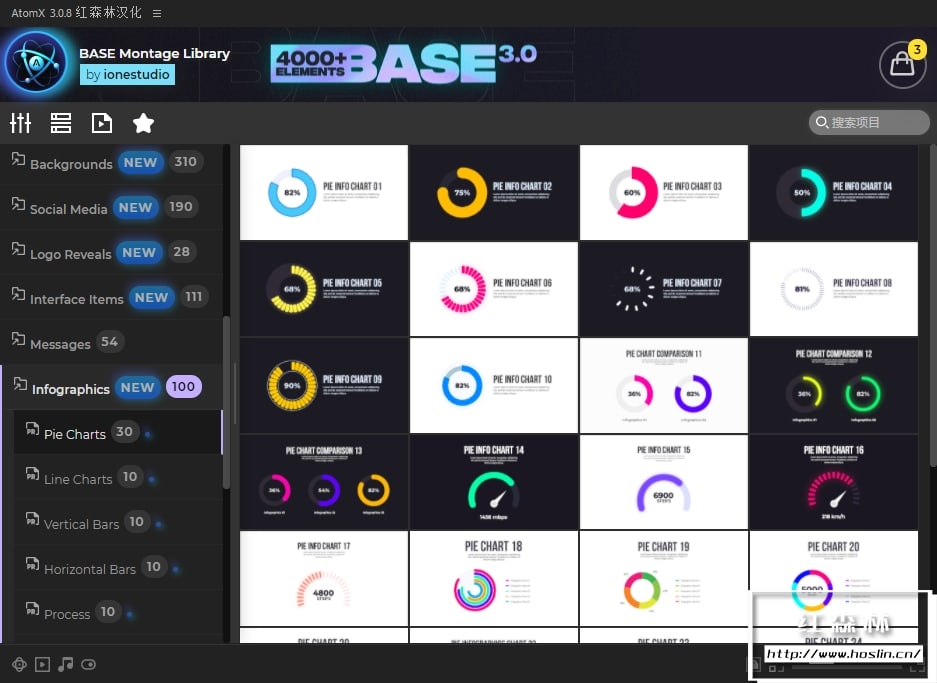Click the 4000+ Elements BASE 3.0 banner

403,63
